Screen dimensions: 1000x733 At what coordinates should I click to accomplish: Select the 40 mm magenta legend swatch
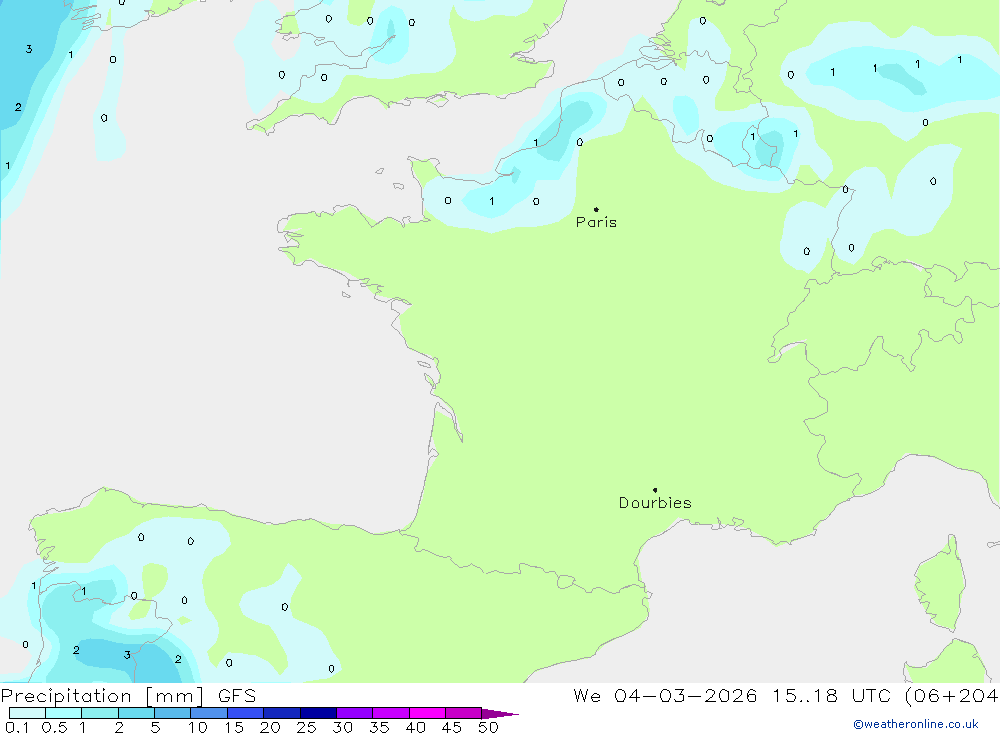click(427, 713)
